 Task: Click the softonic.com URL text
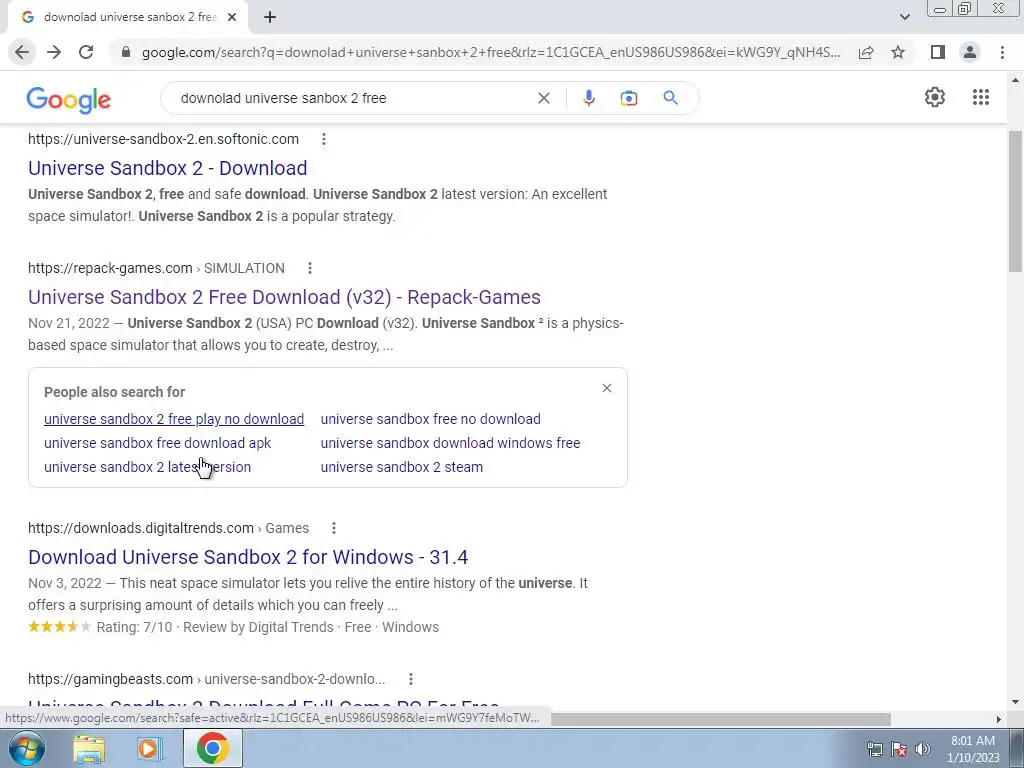click(163, 139)
